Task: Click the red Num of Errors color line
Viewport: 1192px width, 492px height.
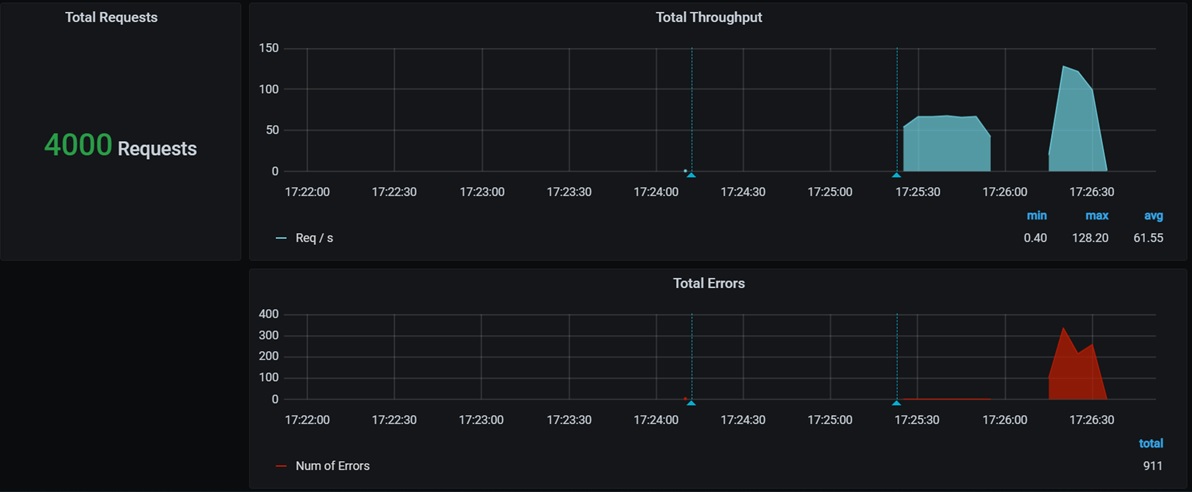Action: [x=281, y=466]
